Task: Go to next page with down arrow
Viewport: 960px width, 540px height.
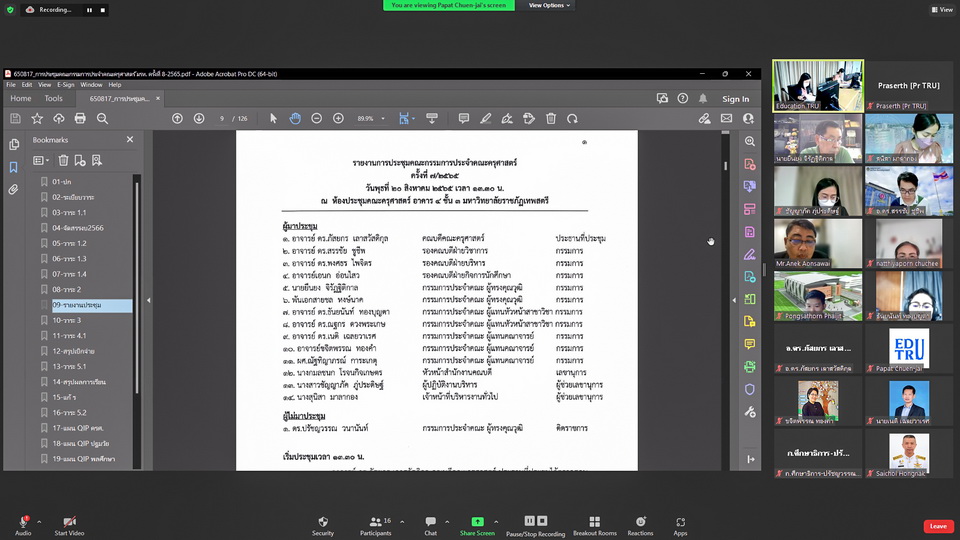Action: pyautogui.click(x=199, y=119)
